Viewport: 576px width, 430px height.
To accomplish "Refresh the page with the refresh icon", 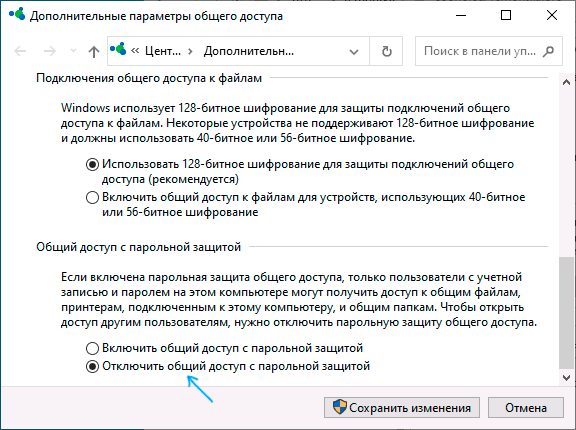I will 386,51.
